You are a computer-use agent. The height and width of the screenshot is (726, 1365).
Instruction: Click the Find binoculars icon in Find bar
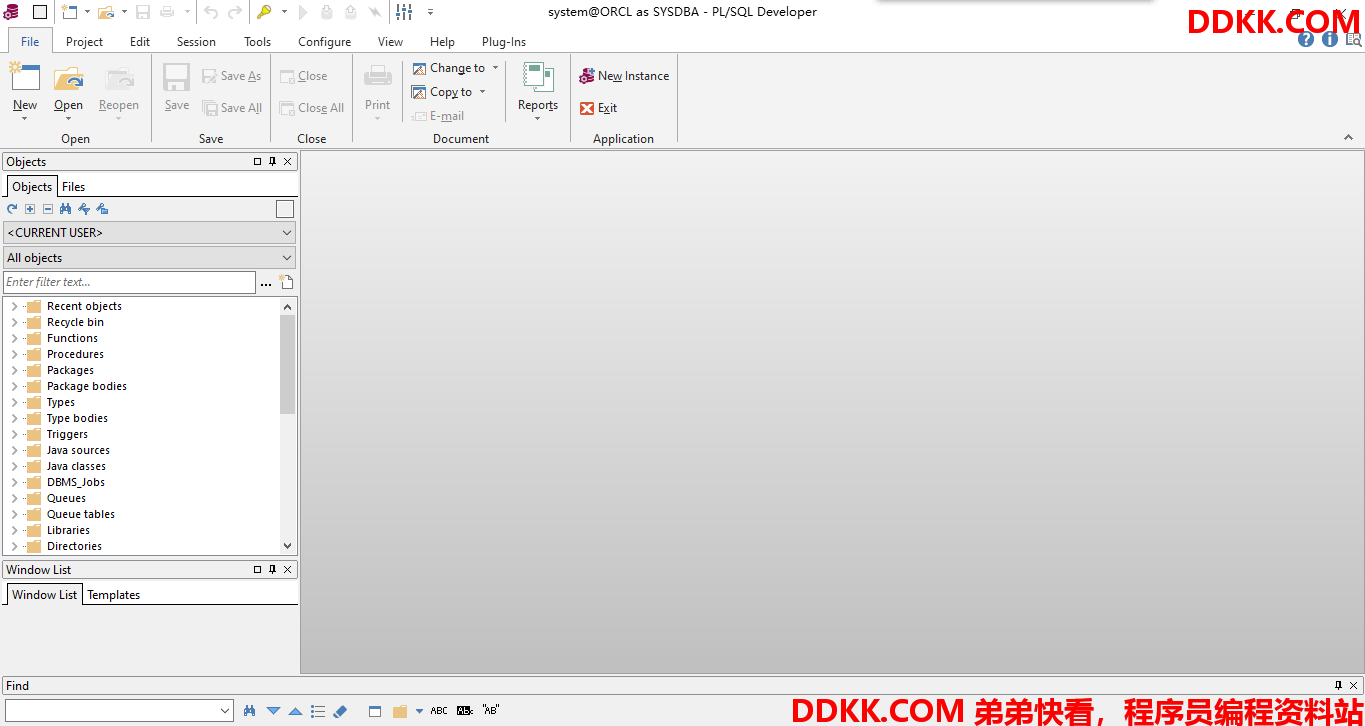tap(250, 711)
